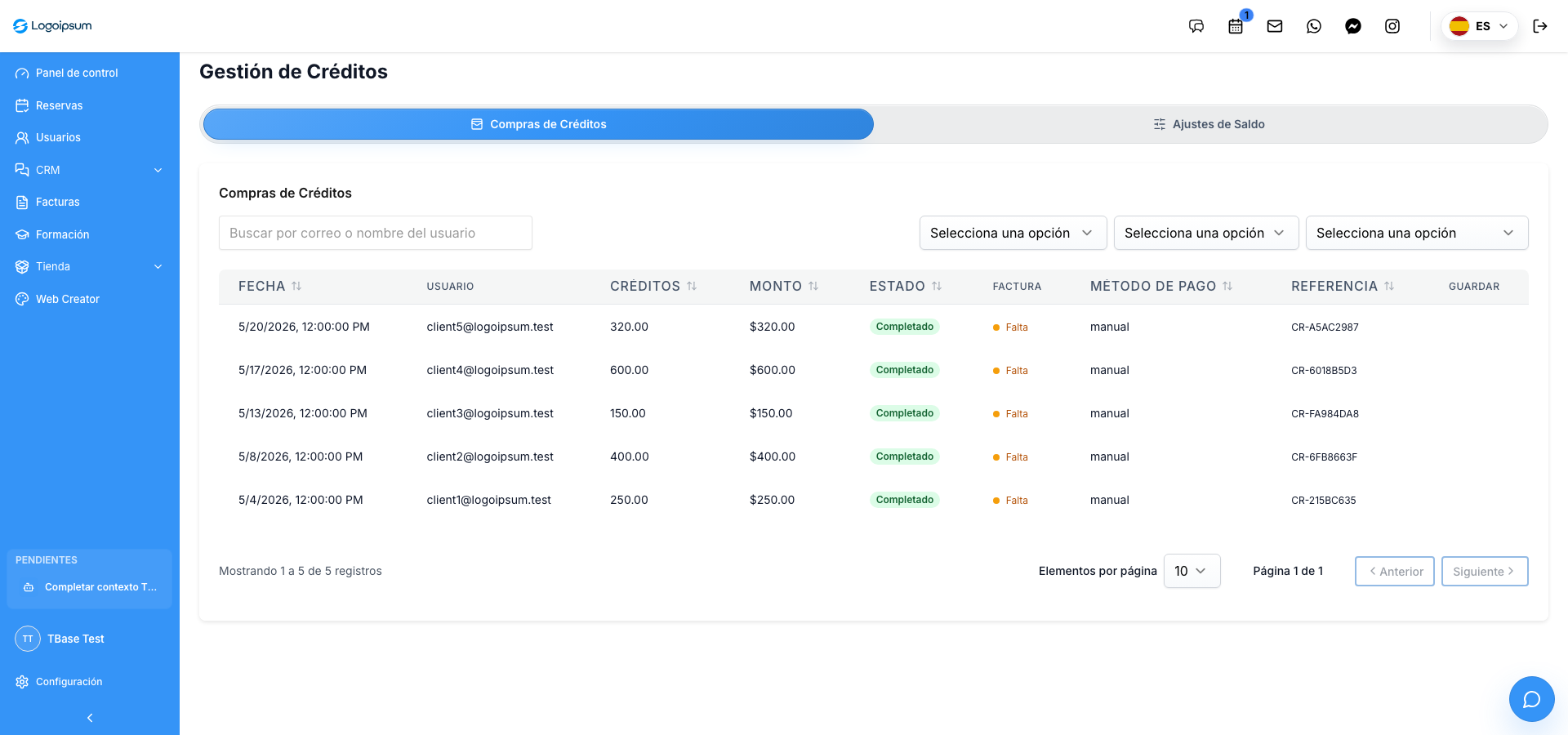Click reference CR-A5AC2987
The width and height of the screenshot is (1568, 735).
tap(1325, 327)
